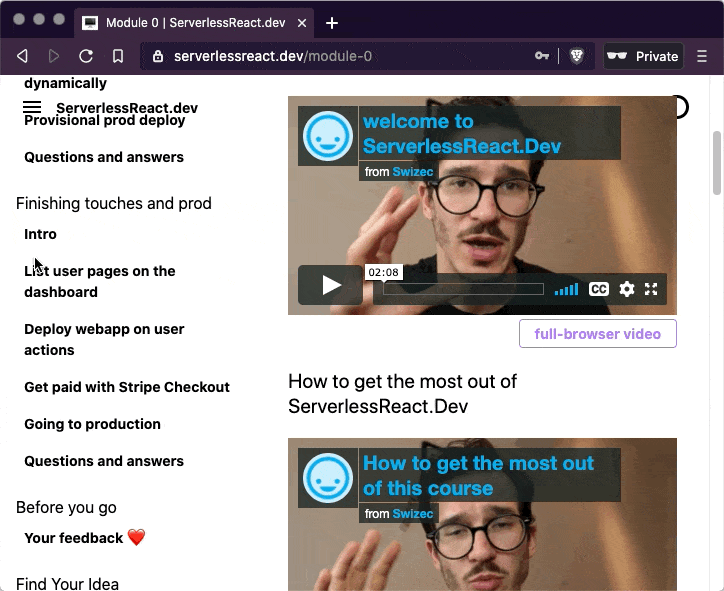Open Deploy webapp on user actions
This screenshot has height=591, width=724.
coord(104,339)
